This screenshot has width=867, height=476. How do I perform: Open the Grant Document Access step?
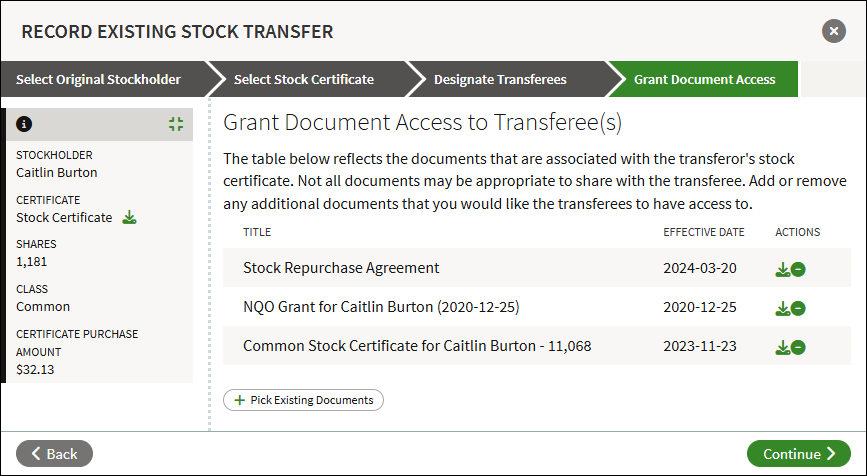(704, 79)
